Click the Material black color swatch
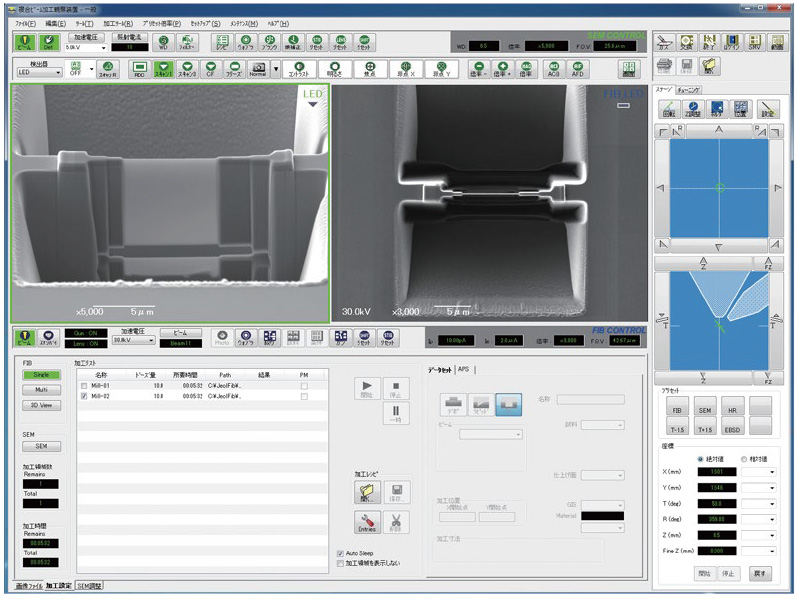Viewport: 798px width, 599px height. tap(603, 516)
